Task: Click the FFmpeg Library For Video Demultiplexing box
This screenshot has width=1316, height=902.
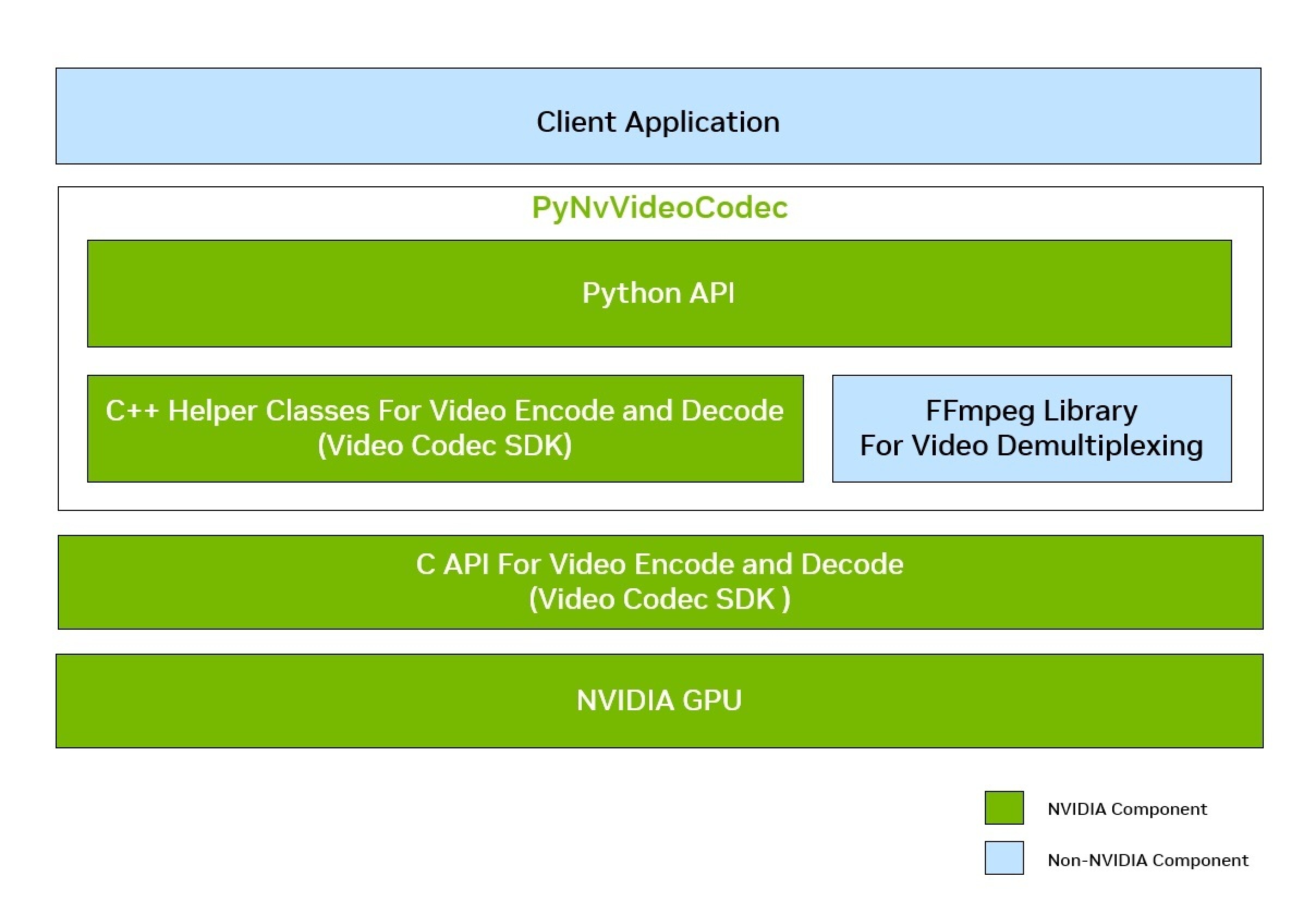Action: (1031, 428)
